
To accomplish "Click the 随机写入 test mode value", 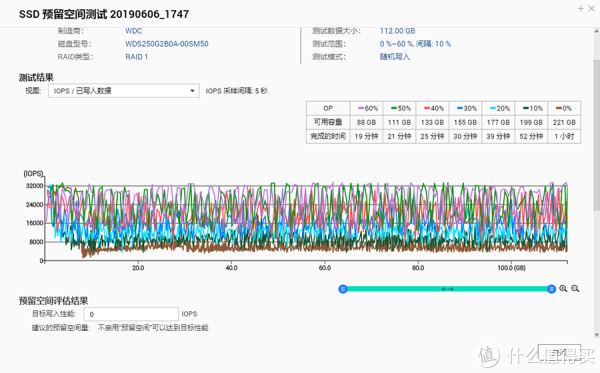I will tap(395, 57).
